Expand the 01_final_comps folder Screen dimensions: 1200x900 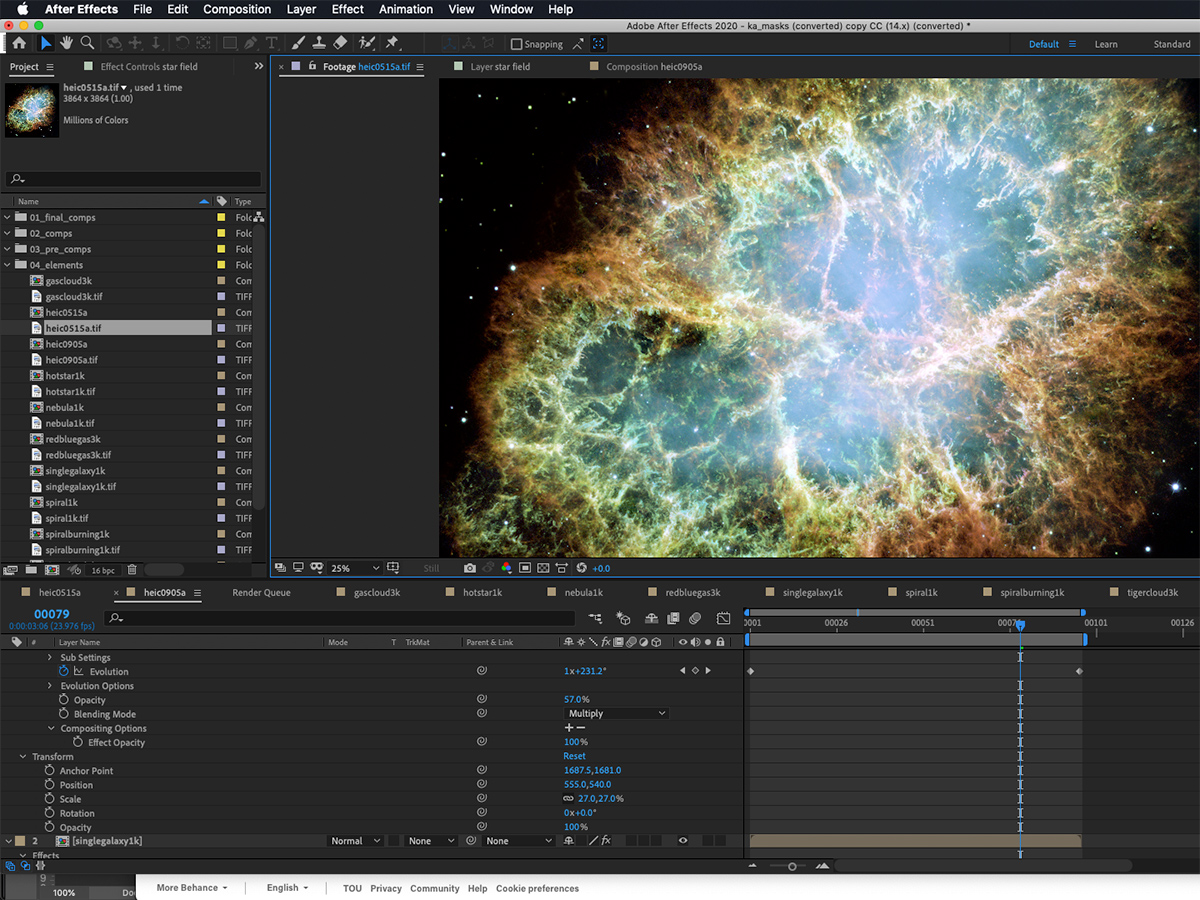[x=8, y=217]
